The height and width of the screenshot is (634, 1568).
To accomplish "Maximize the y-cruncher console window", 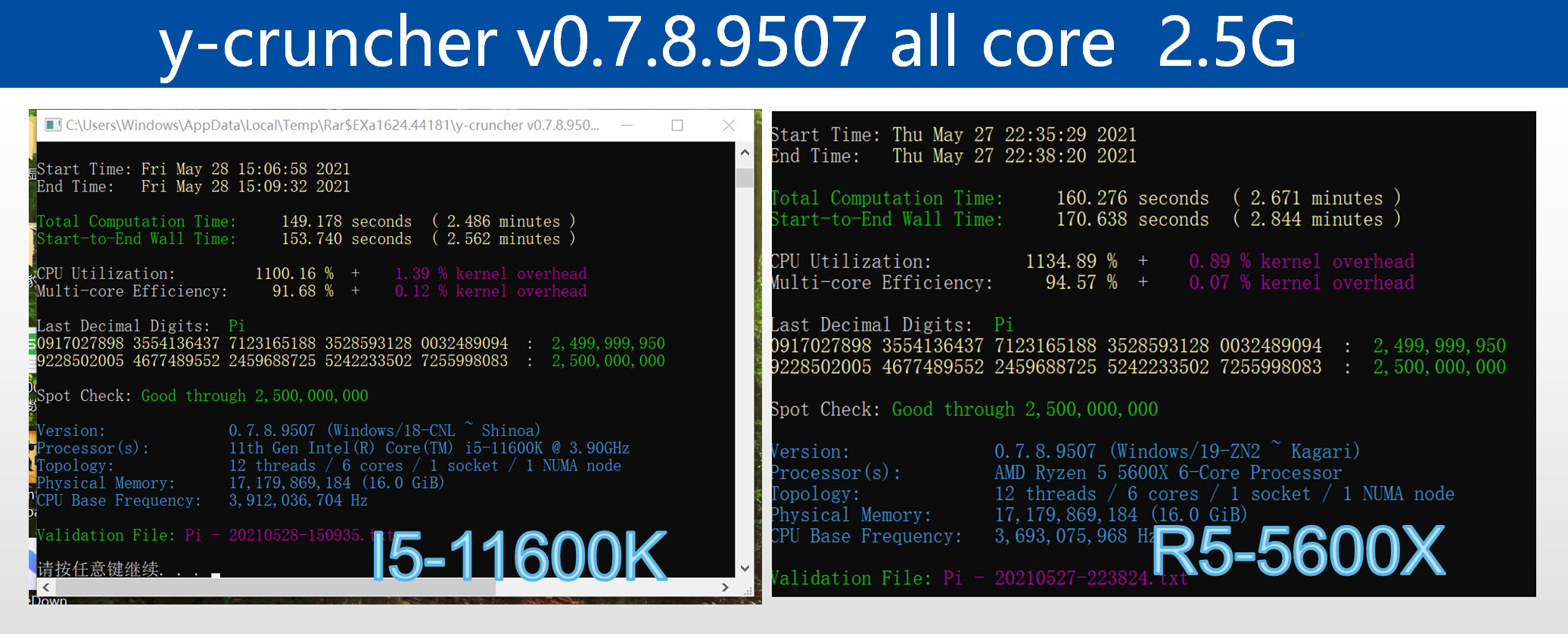I will (x=677, y=126).
